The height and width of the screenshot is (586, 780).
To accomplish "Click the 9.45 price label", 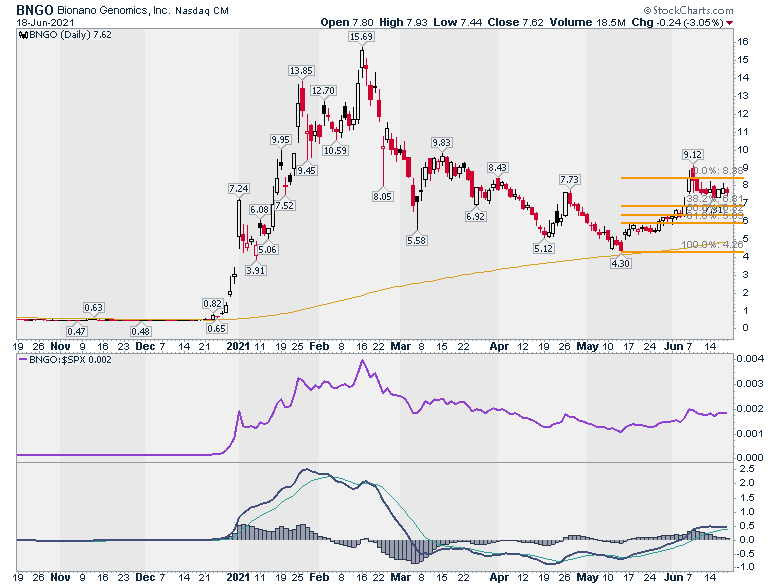I will coord(306,170).
